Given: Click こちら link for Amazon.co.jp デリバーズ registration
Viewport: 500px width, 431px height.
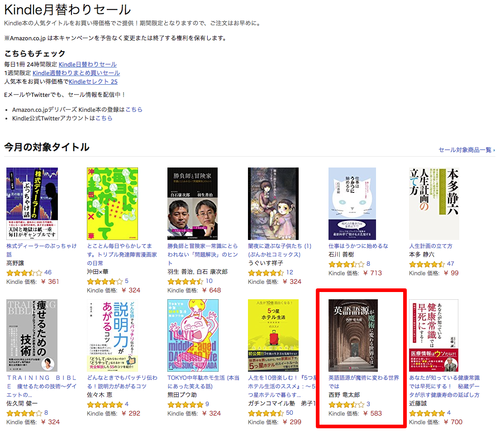Looking at the screenshot, I should tap(133, 109).
